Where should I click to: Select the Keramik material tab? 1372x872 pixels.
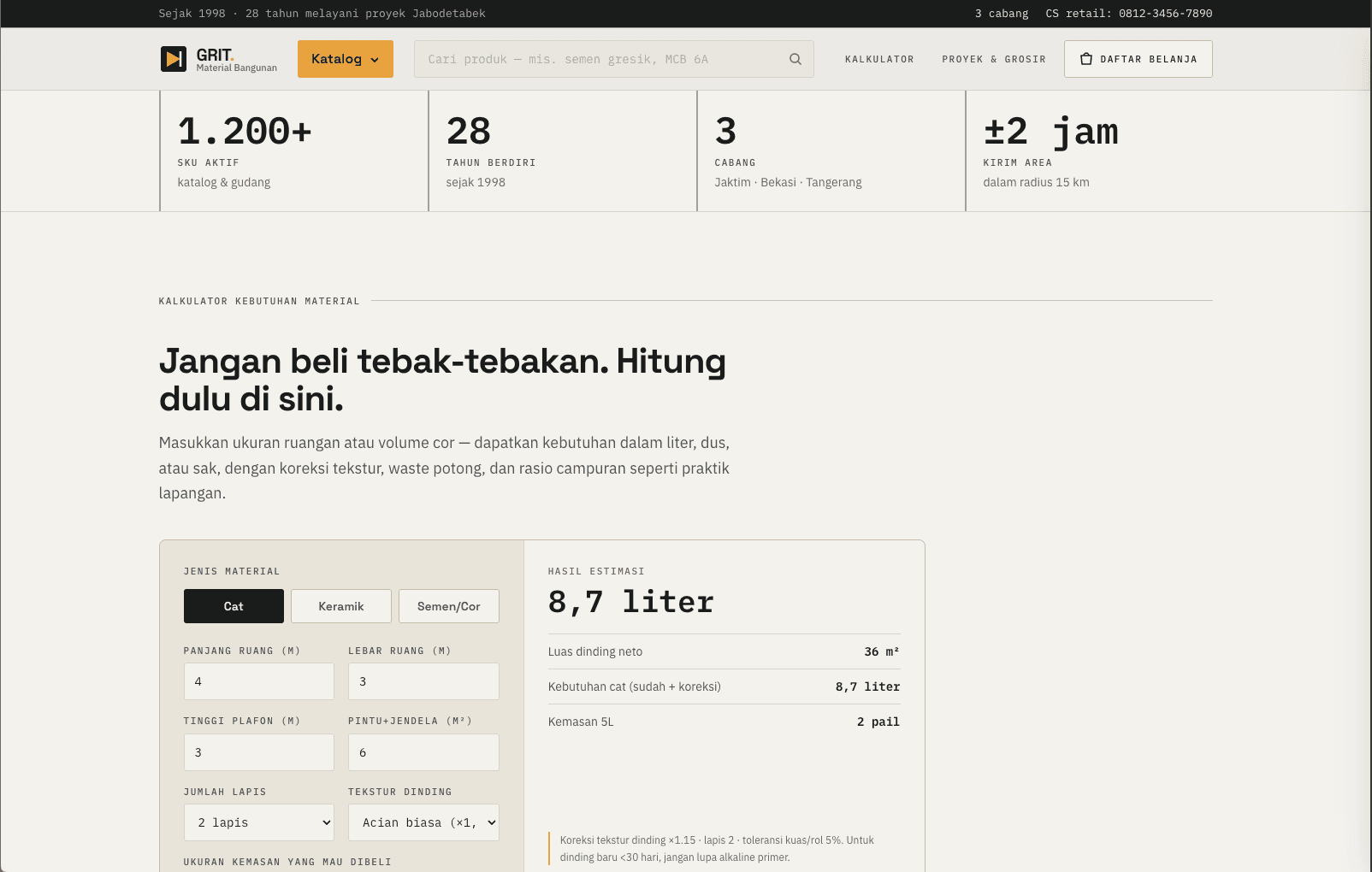click(341, 606)
